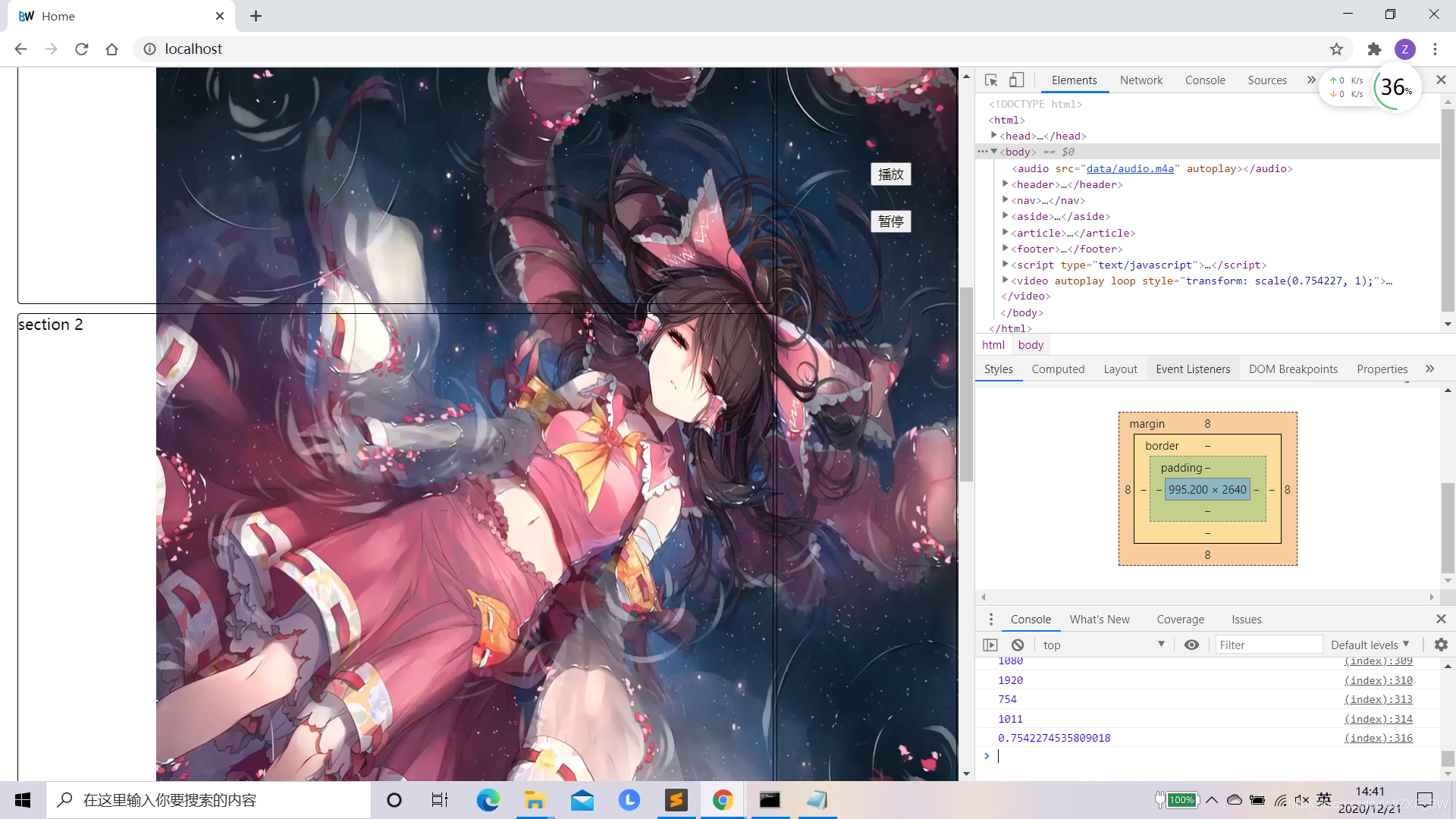Open a new browser tab

[256, 16]
